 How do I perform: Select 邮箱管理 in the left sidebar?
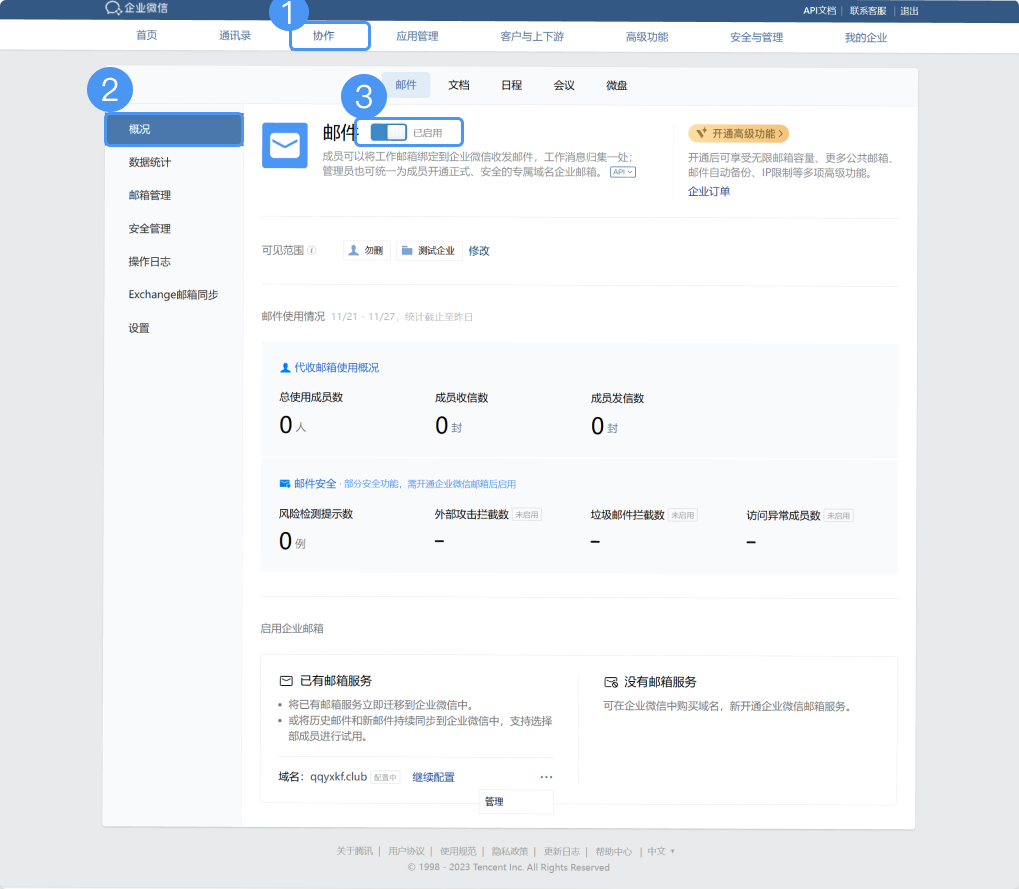[150, 195]
